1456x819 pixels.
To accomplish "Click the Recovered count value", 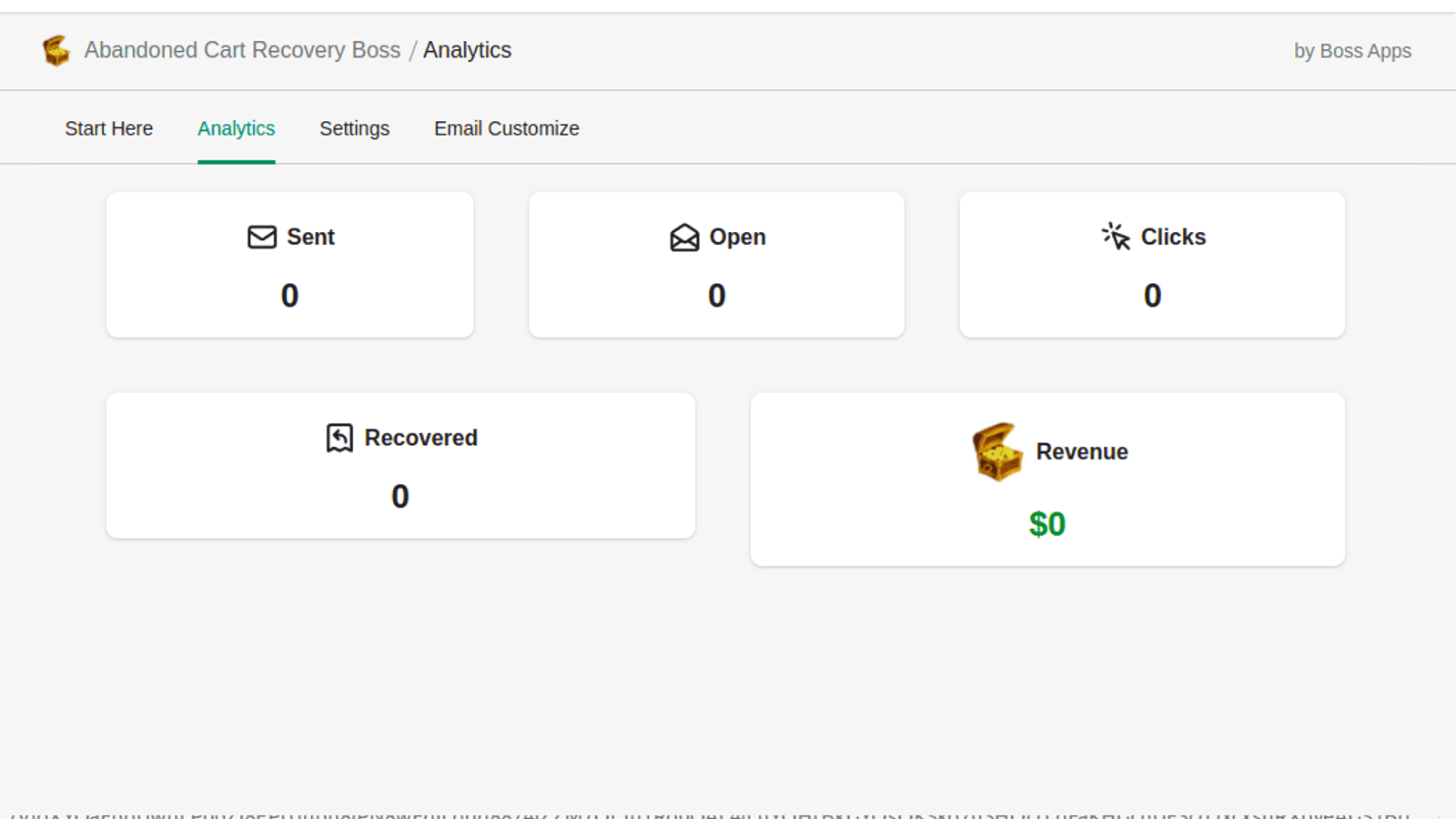I will 400,497.
